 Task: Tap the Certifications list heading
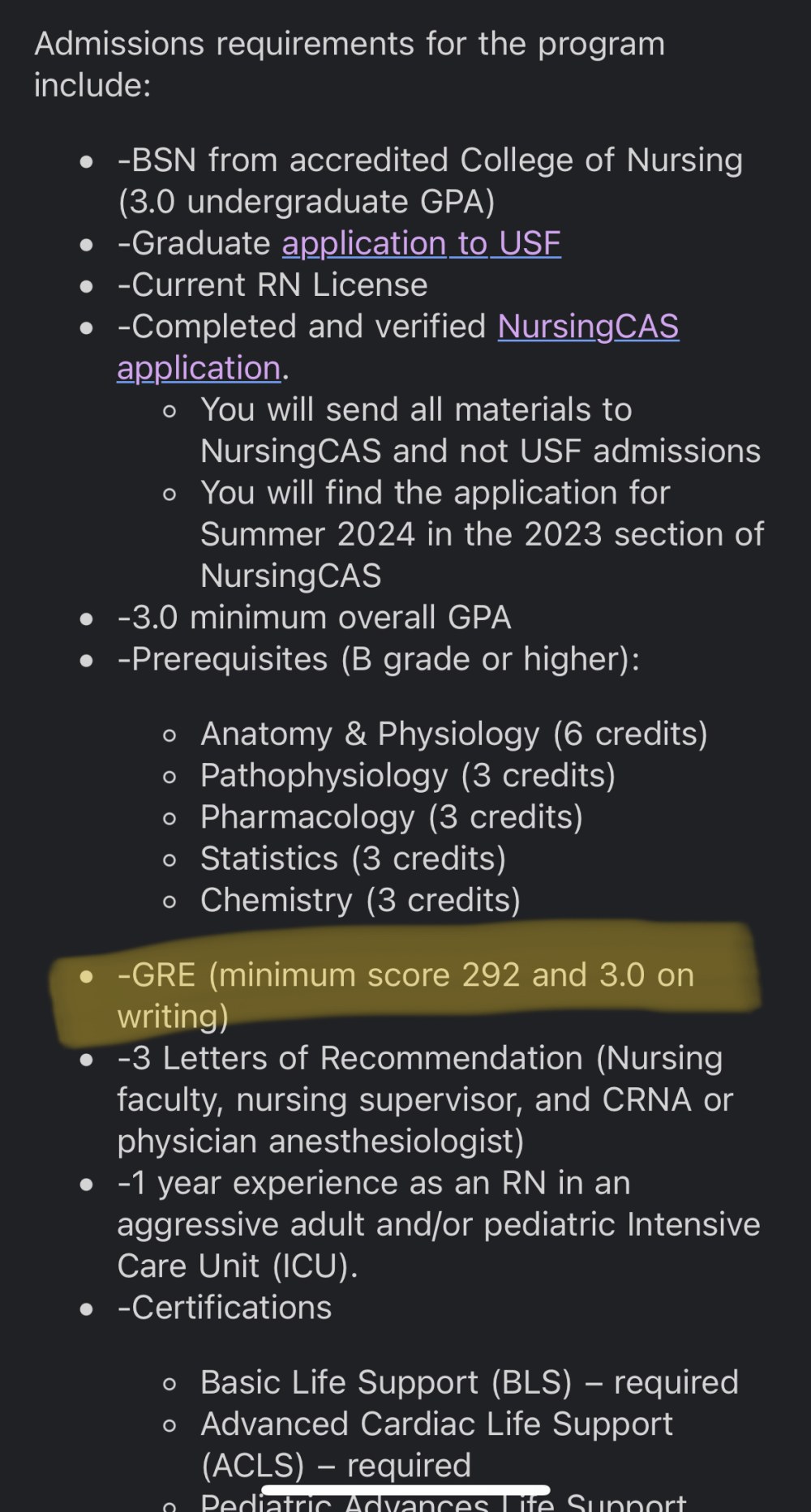tap(225, 1307)
